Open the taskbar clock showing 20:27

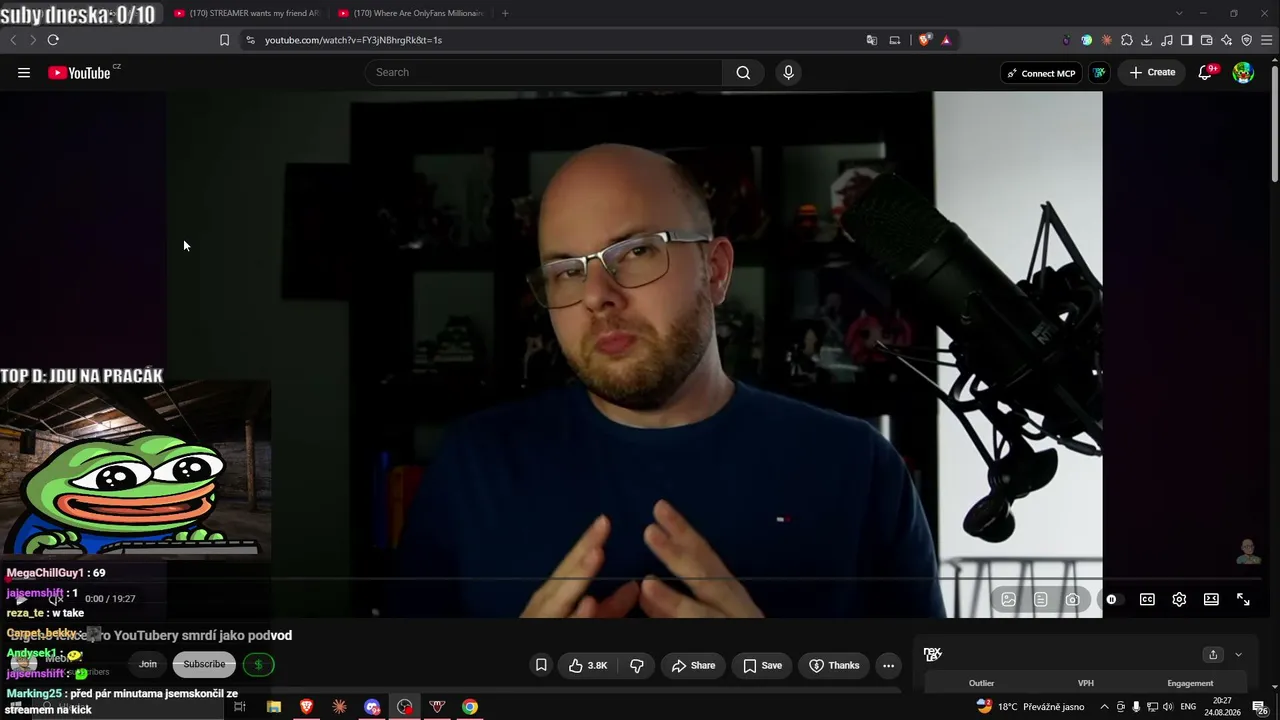point(1222,707)
